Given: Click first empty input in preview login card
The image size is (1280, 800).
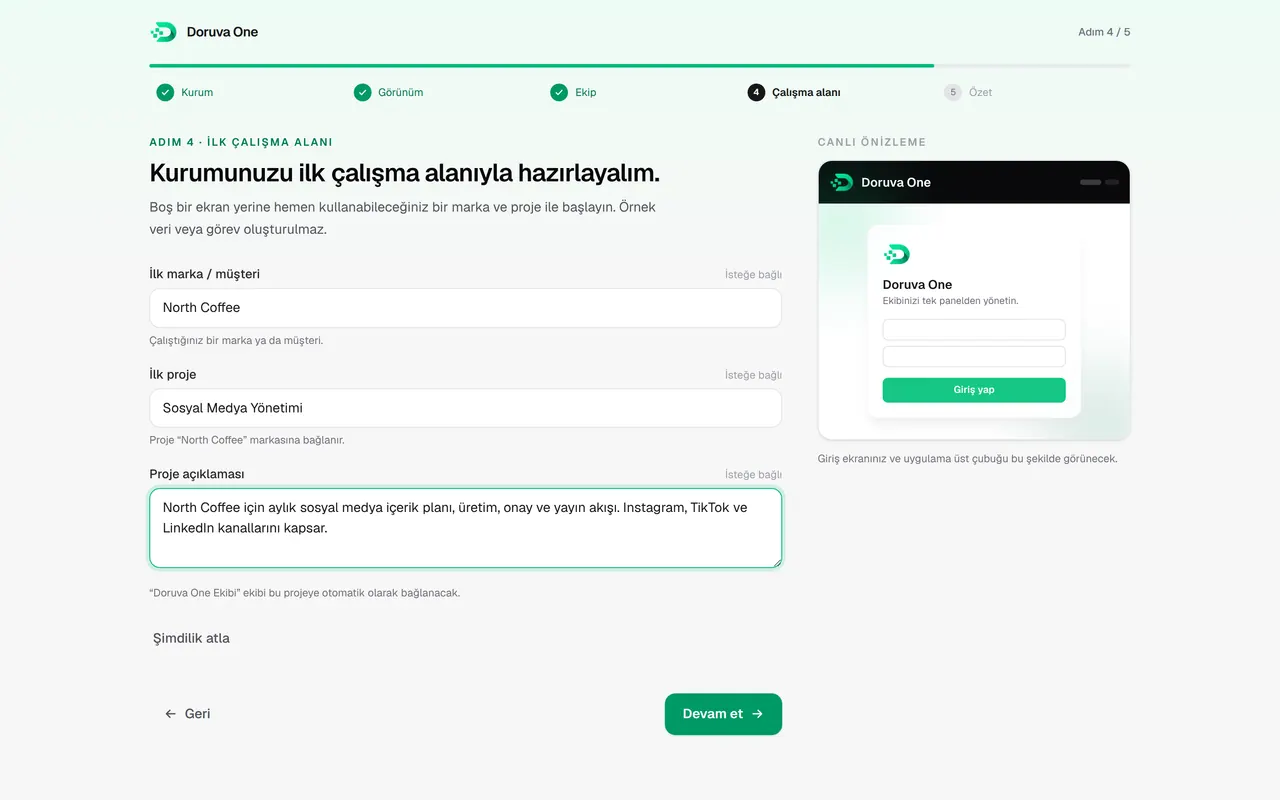Looking at the screenshot, I should click(x=974, y=330).
